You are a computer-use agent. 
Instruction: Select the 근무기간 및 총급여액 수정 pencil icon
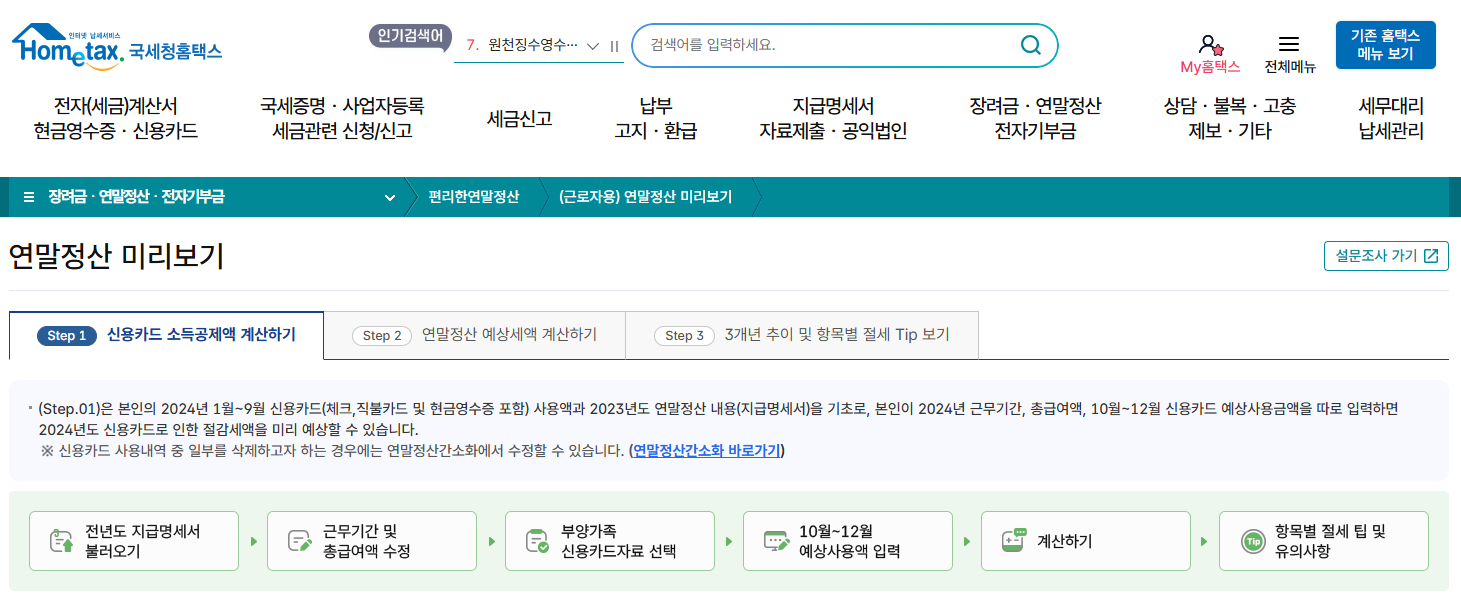click(298, 540)
